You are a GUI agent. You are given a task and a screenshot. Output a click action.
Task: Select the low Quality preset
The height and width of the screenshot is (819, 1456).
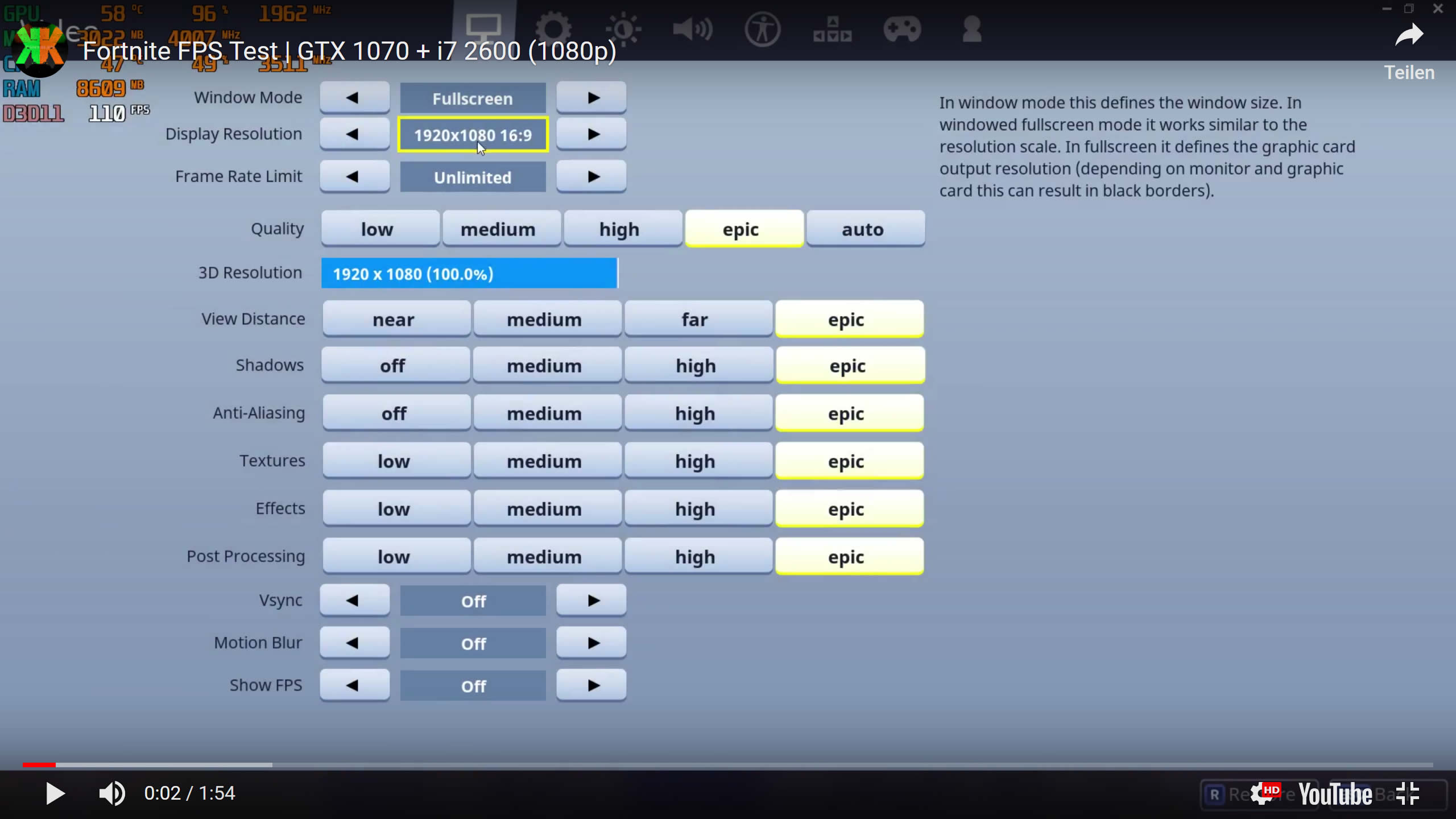click(x=377, y=229)
